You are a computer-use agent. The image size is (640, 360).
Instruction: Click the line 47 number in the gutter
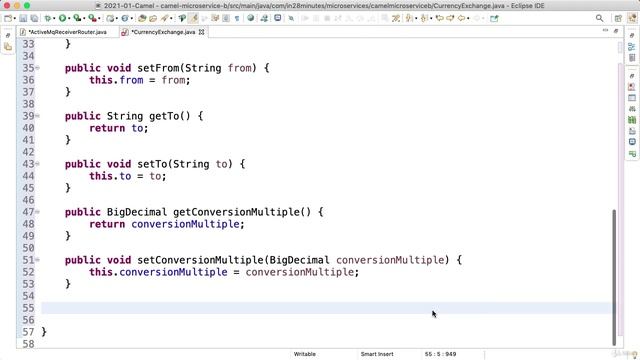pyautogui.click(x=28, y=212)
